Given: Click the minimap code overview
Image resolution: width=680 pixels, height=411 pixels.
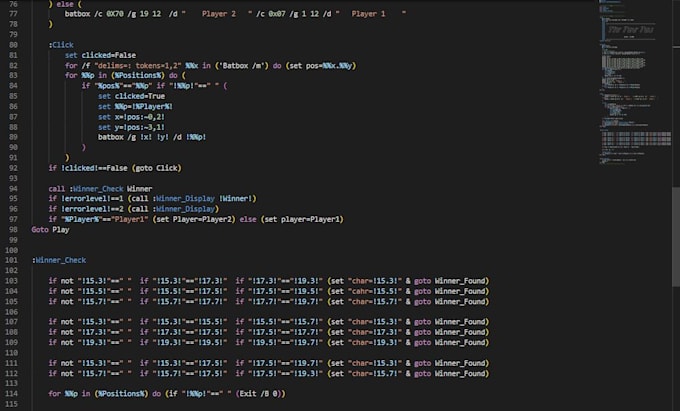Looking at the screenshot, I should tap(635, 82).
